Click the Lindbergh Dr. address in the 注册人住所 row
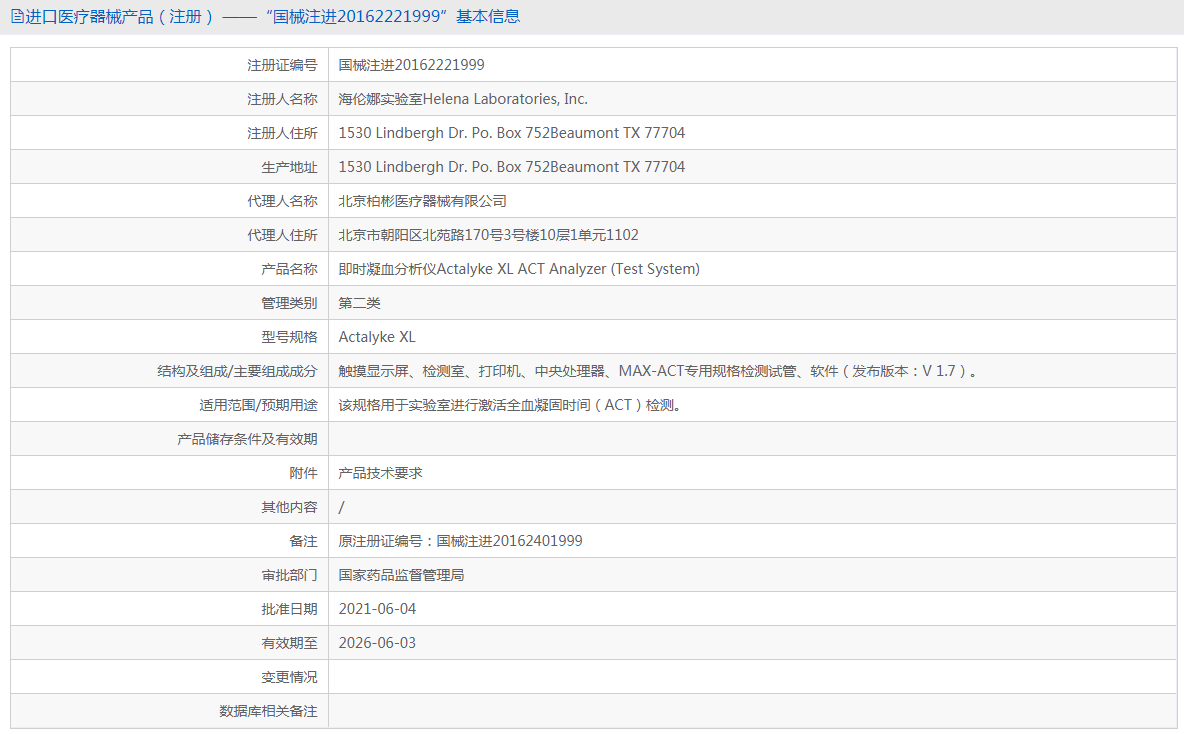The width and height of the screenshot is (1184, 734). click(512, 134)
